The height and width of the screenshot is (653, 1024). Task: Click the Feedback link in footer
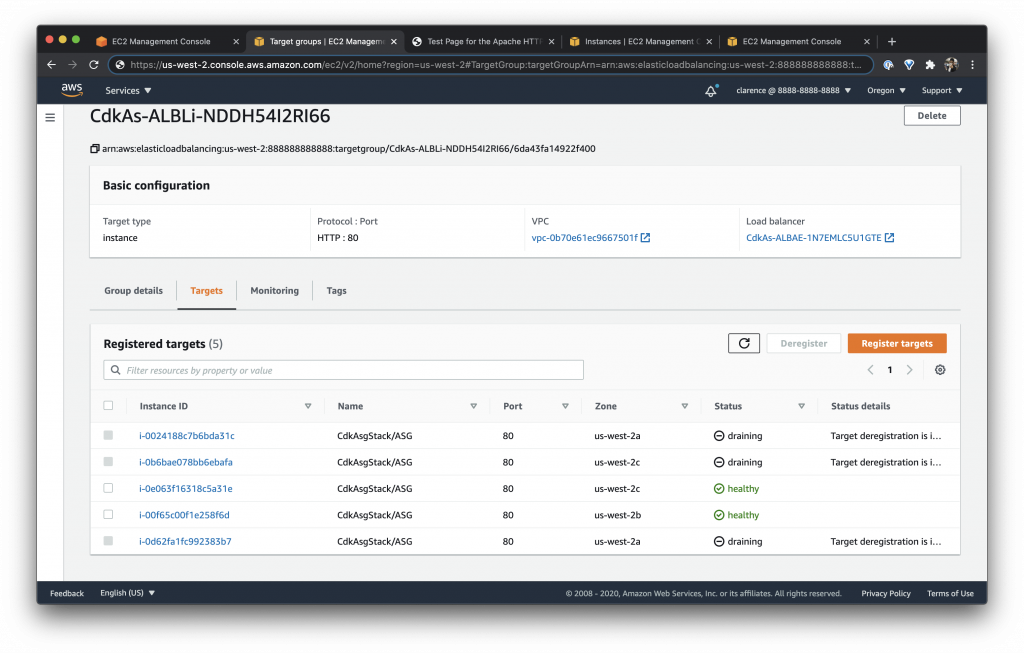[x=67, y=594]
